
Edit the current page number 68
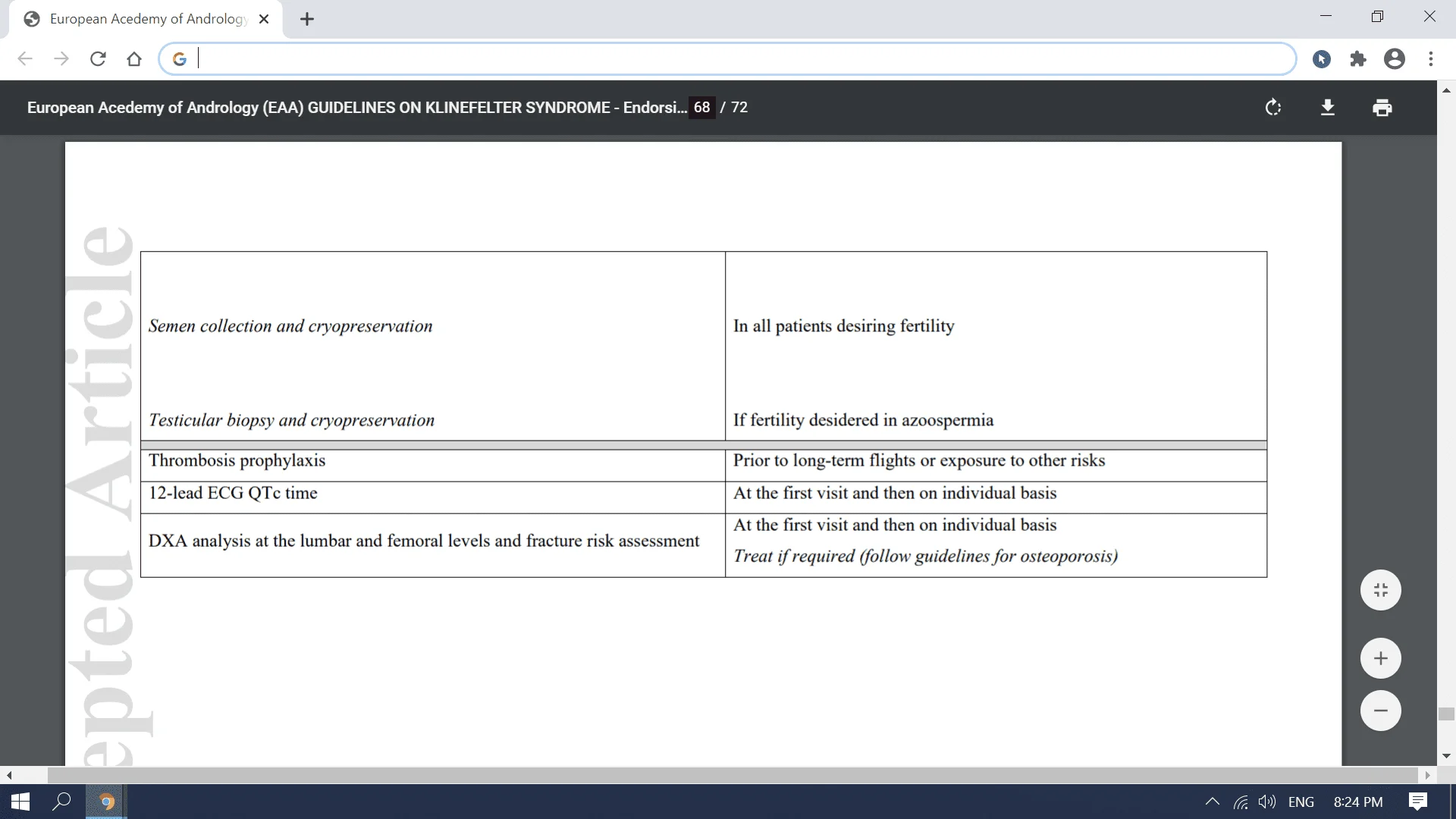coord(702,108)
